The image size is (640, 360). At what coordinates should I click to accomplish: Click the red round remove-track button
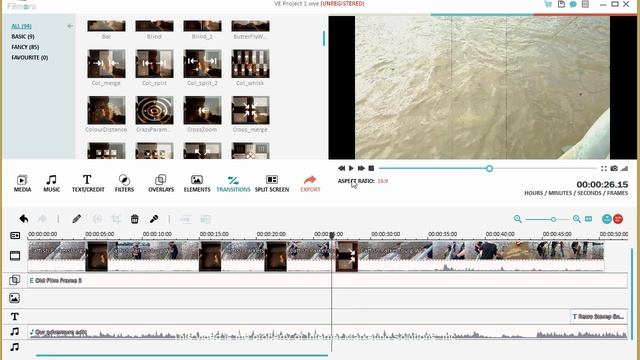coord(618,219)
